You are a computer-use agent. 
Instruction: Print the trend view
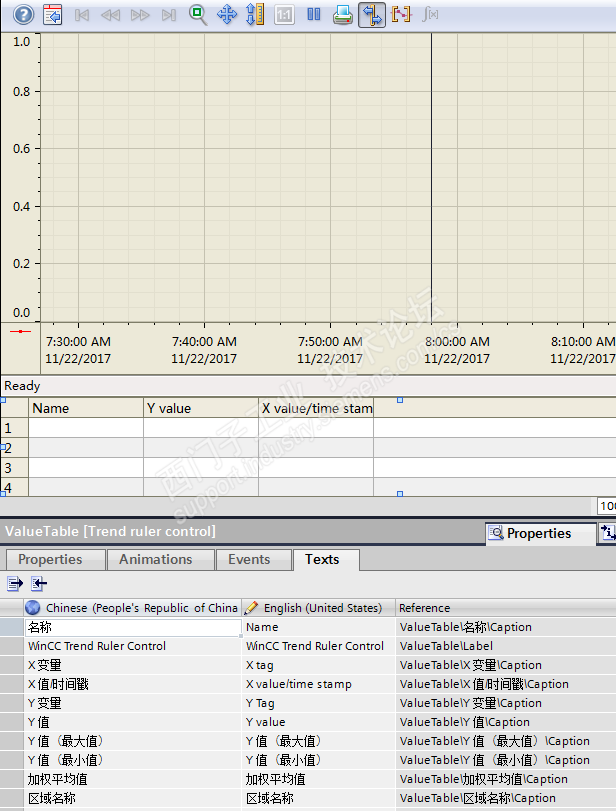click(342, 14)
